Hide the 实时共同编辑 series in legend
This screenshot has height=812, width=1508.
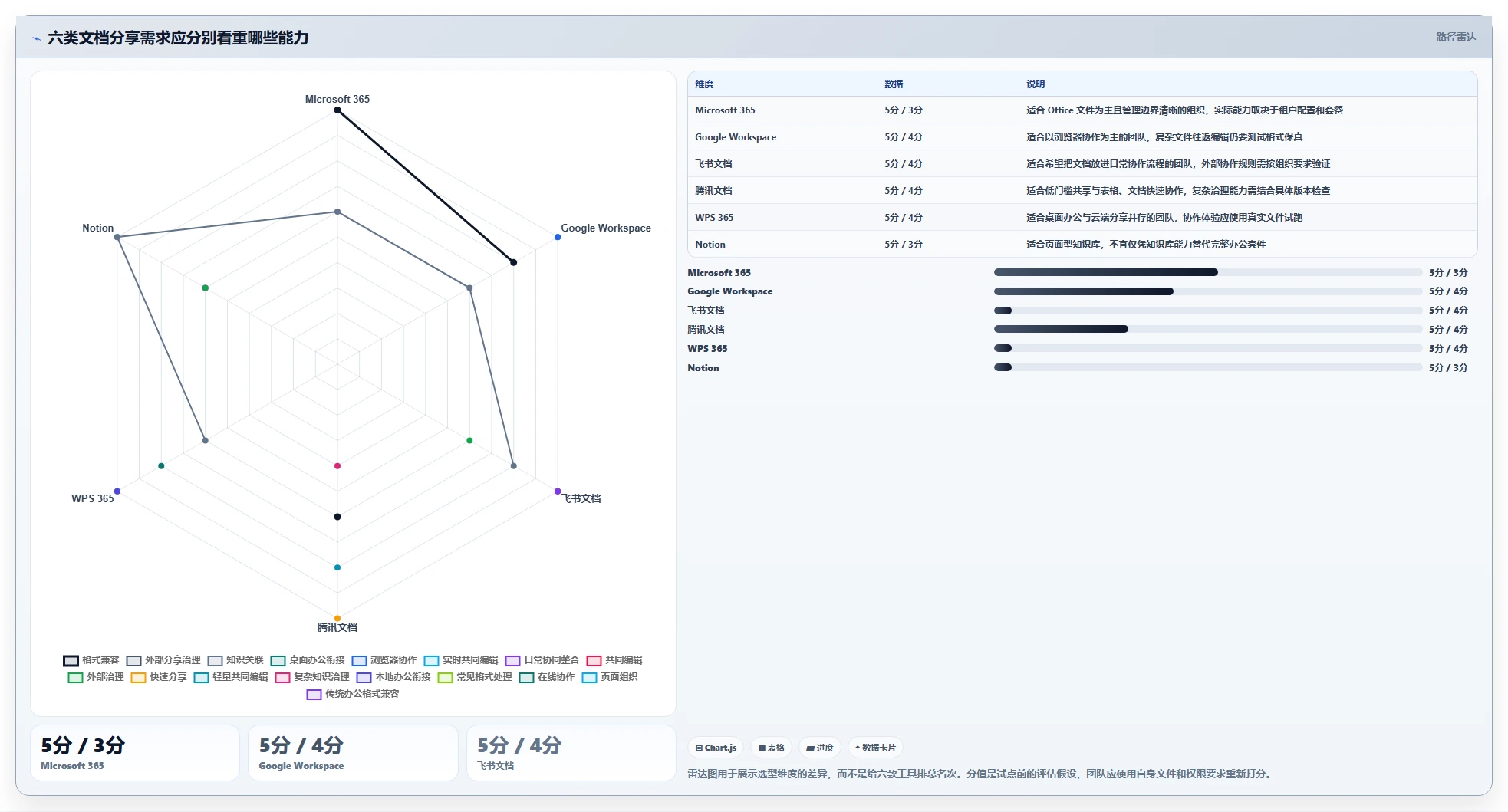461,660
